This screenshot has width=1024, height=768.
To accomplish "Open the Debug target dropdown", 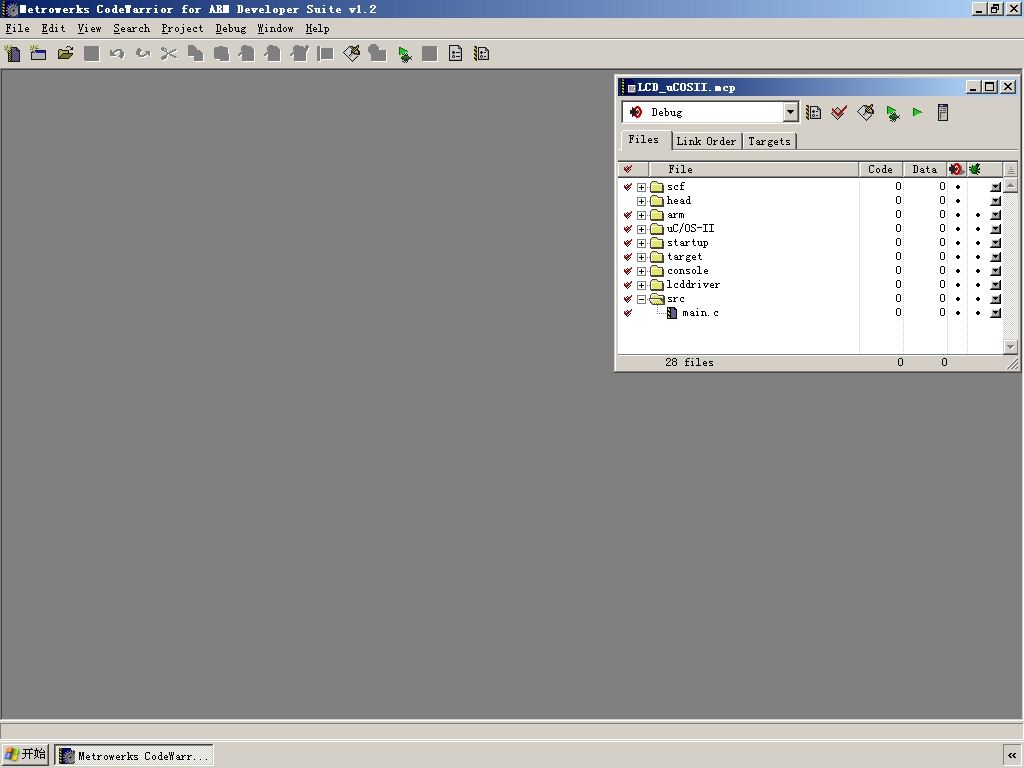I will point(790,112).
